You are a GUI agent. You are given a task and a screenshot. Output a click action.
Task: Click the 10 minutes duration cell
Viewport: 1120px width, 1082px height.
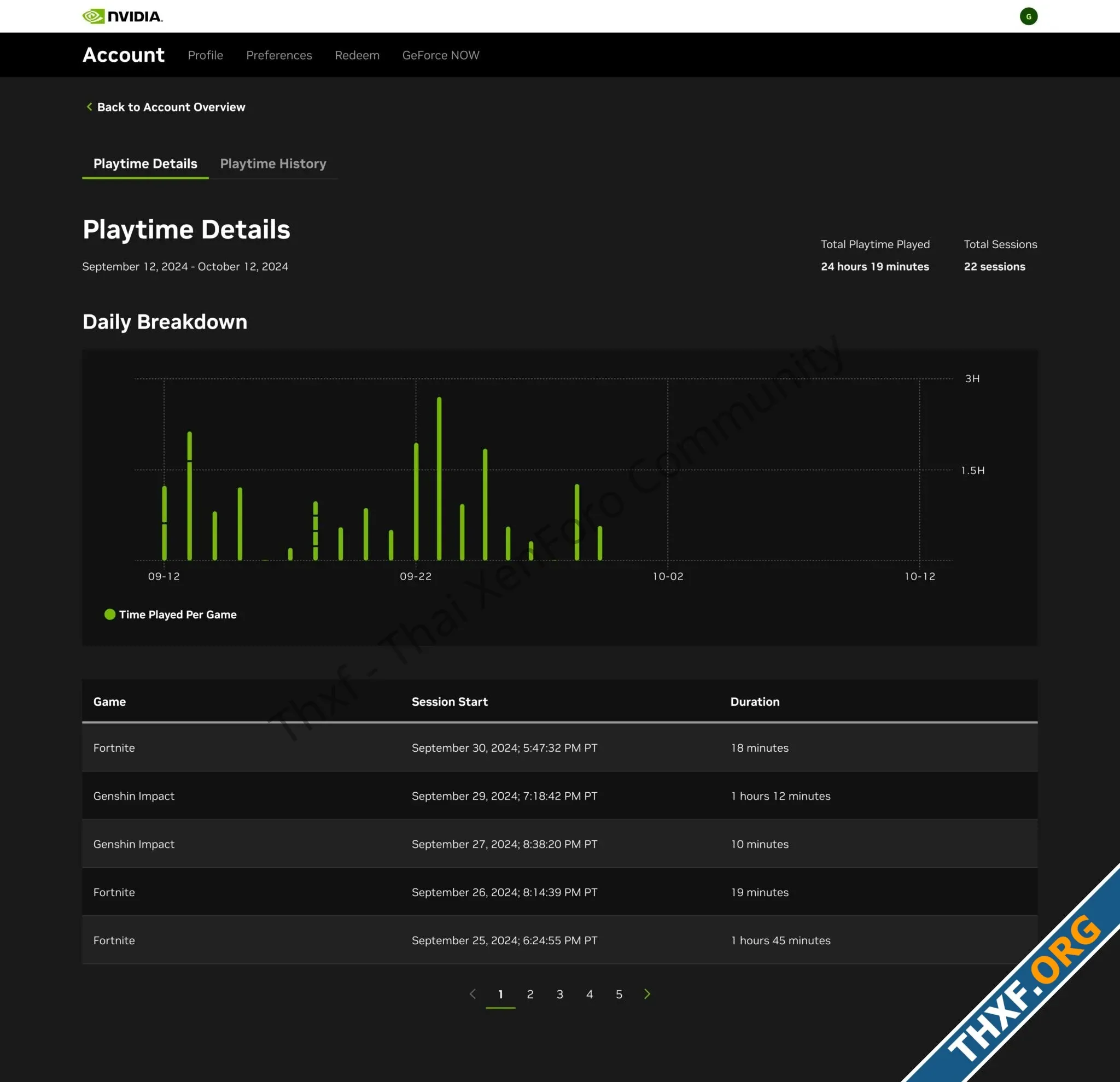pos(760,844)
